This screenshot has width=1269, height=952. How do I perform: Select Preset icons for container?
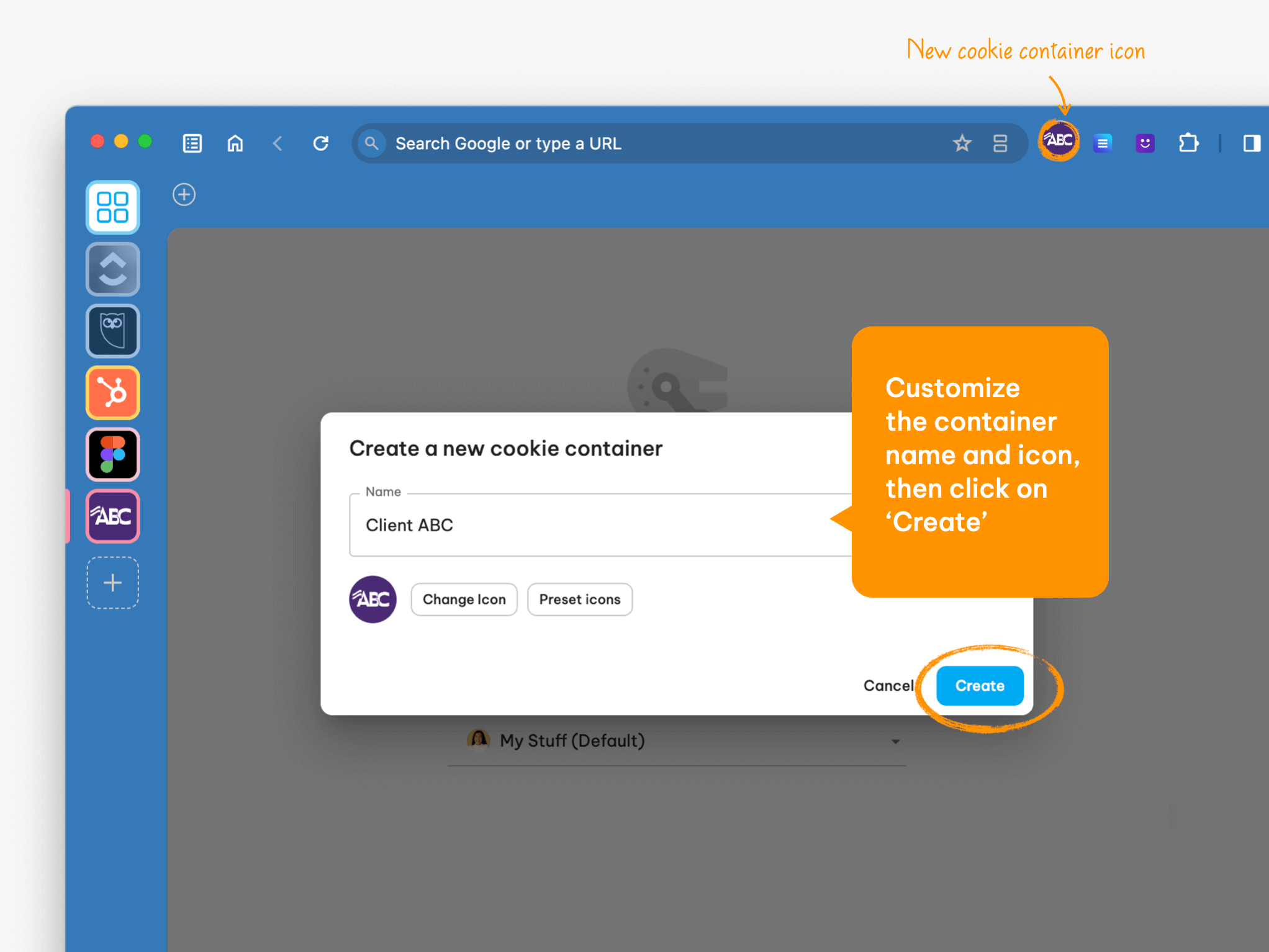click(x=580, y=598)
